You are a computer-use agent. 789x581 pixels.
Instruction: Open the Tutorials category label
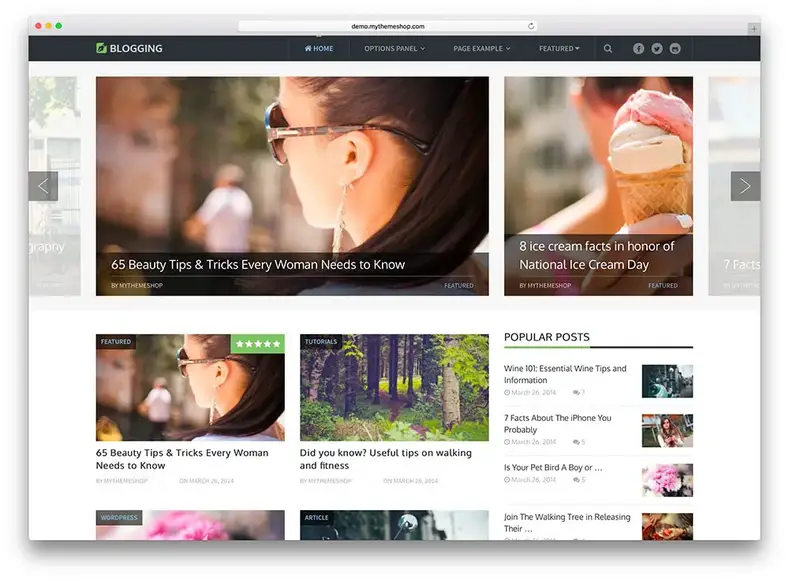[321, 342]
